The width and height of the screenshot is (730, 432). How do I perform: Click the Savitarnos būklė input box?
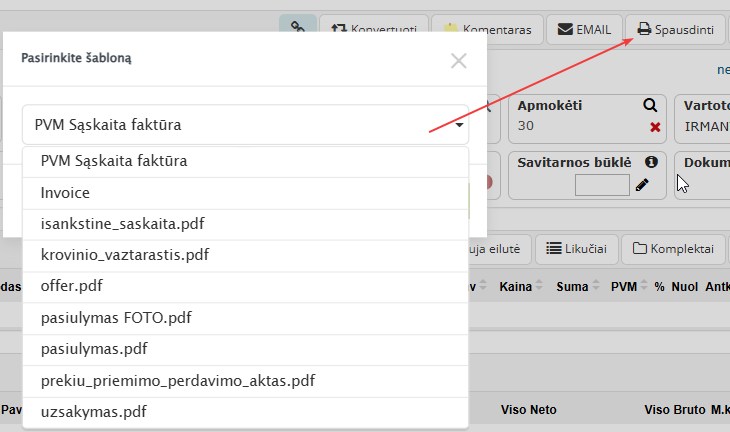[602, 184]
